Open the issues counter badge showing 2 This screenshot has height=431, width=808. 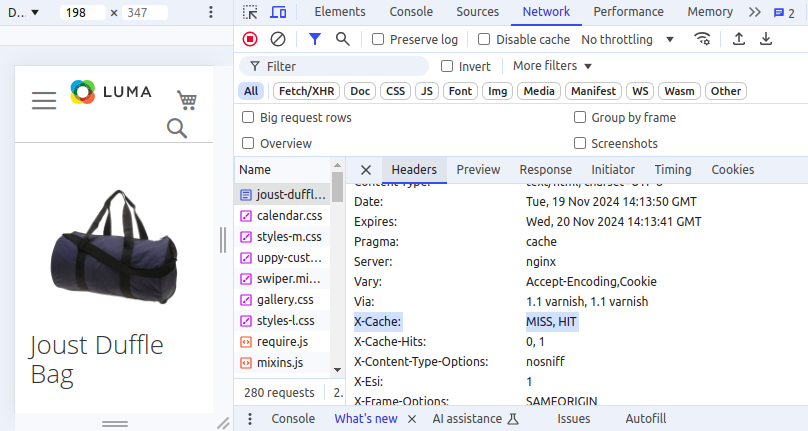[x=784, y=13]
